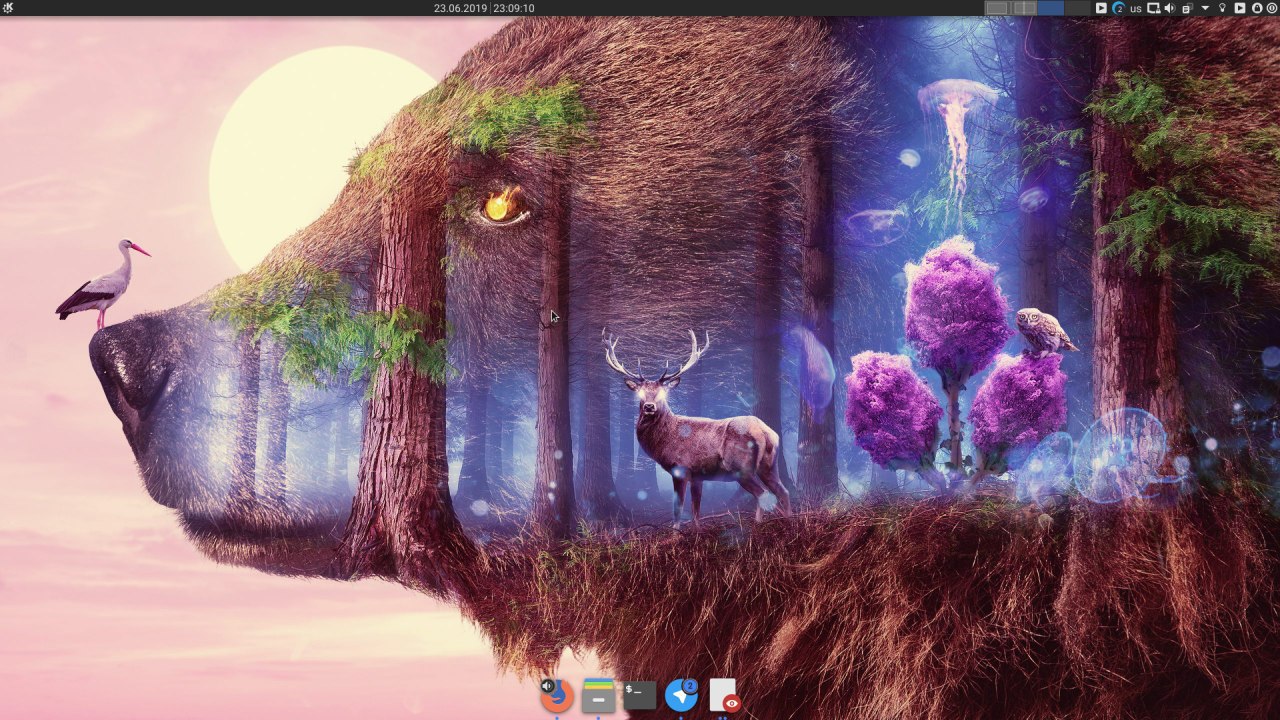Open the Telegram tray icon with badge 2

pyautogui.click(x=1119, y=8)
